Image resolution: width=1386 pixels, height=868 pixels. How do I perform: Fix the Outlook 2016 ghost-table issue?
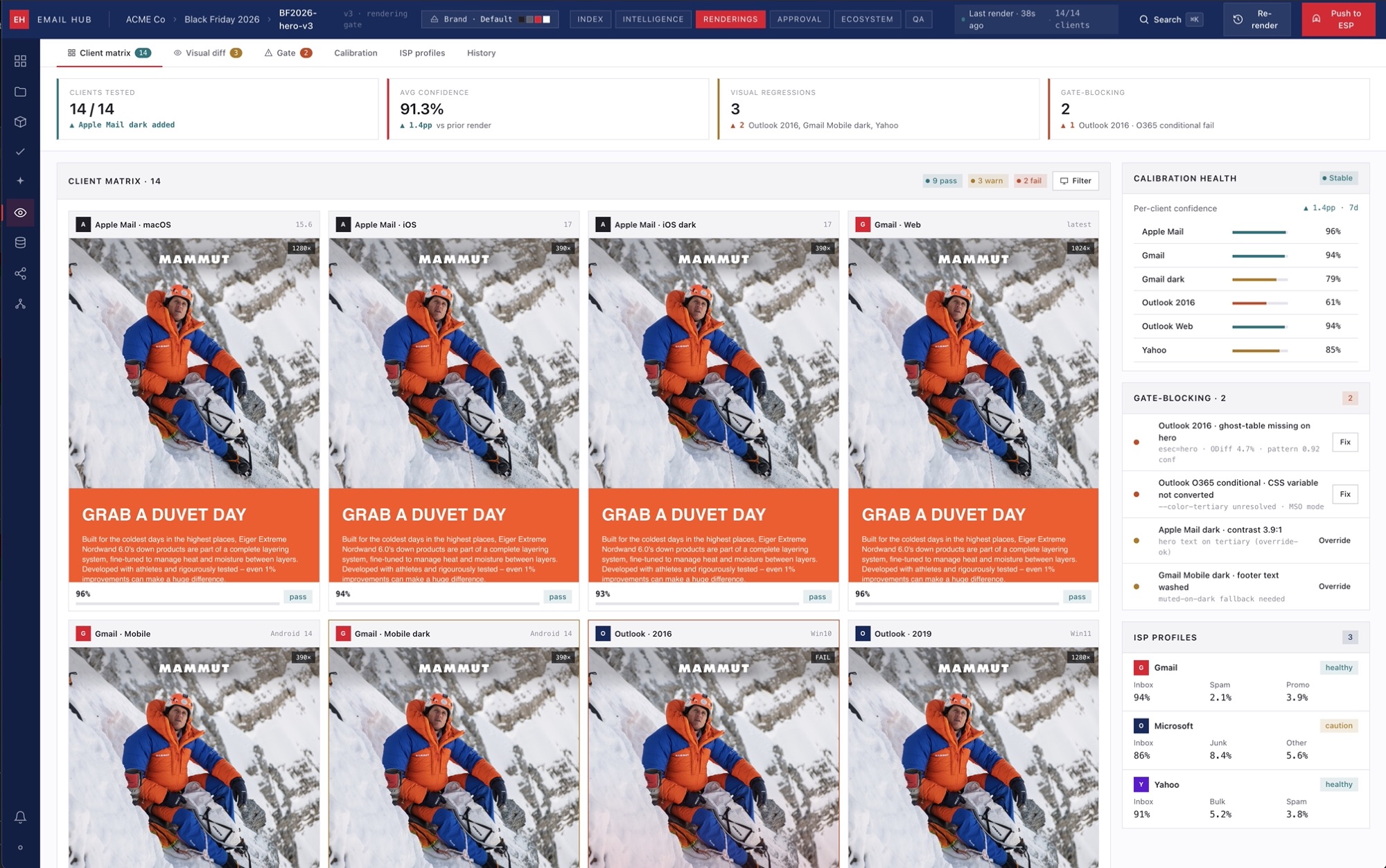pyautogui.click(x=1345, y=442)
